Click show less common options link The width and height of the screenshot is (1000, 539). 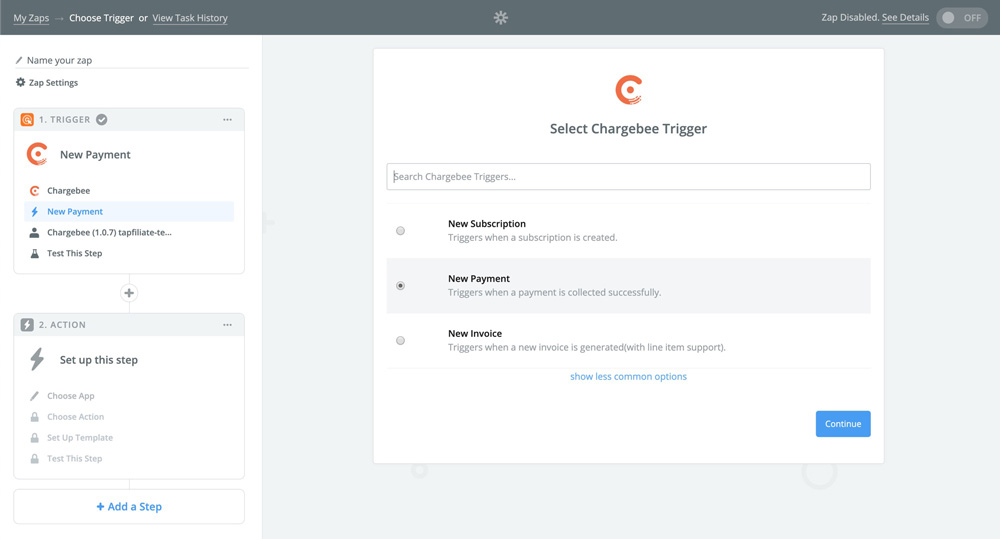click(628, 376)
